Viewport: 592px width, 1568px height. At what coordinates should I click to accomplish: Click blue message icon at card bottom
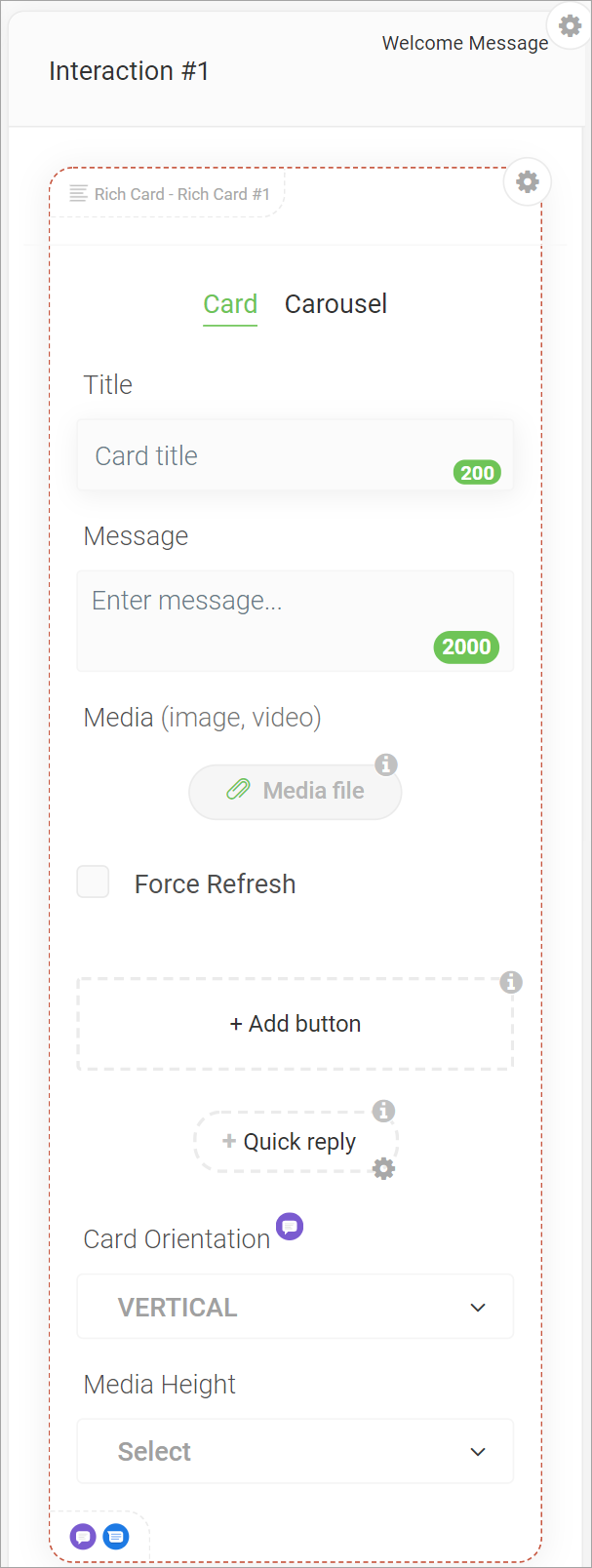click(115, 1537)
